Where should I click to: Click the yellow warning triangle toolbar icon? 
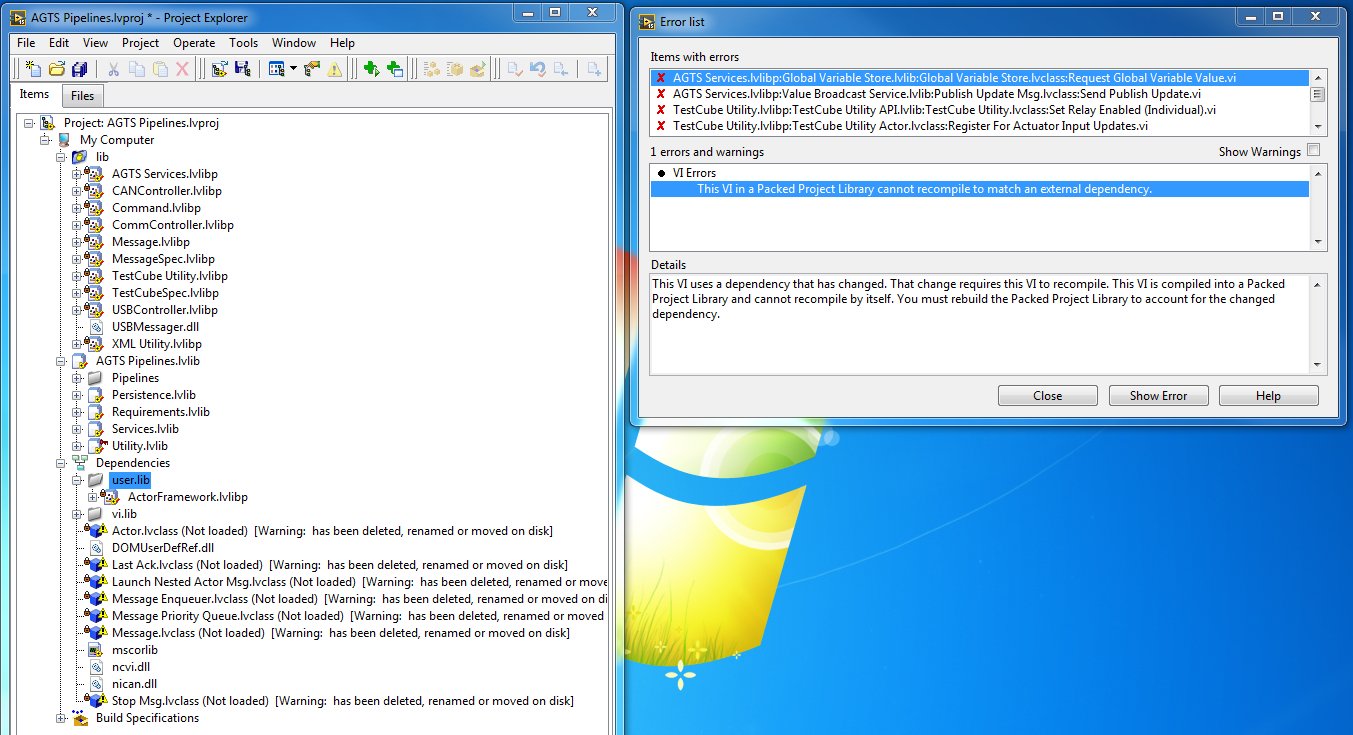334,69
